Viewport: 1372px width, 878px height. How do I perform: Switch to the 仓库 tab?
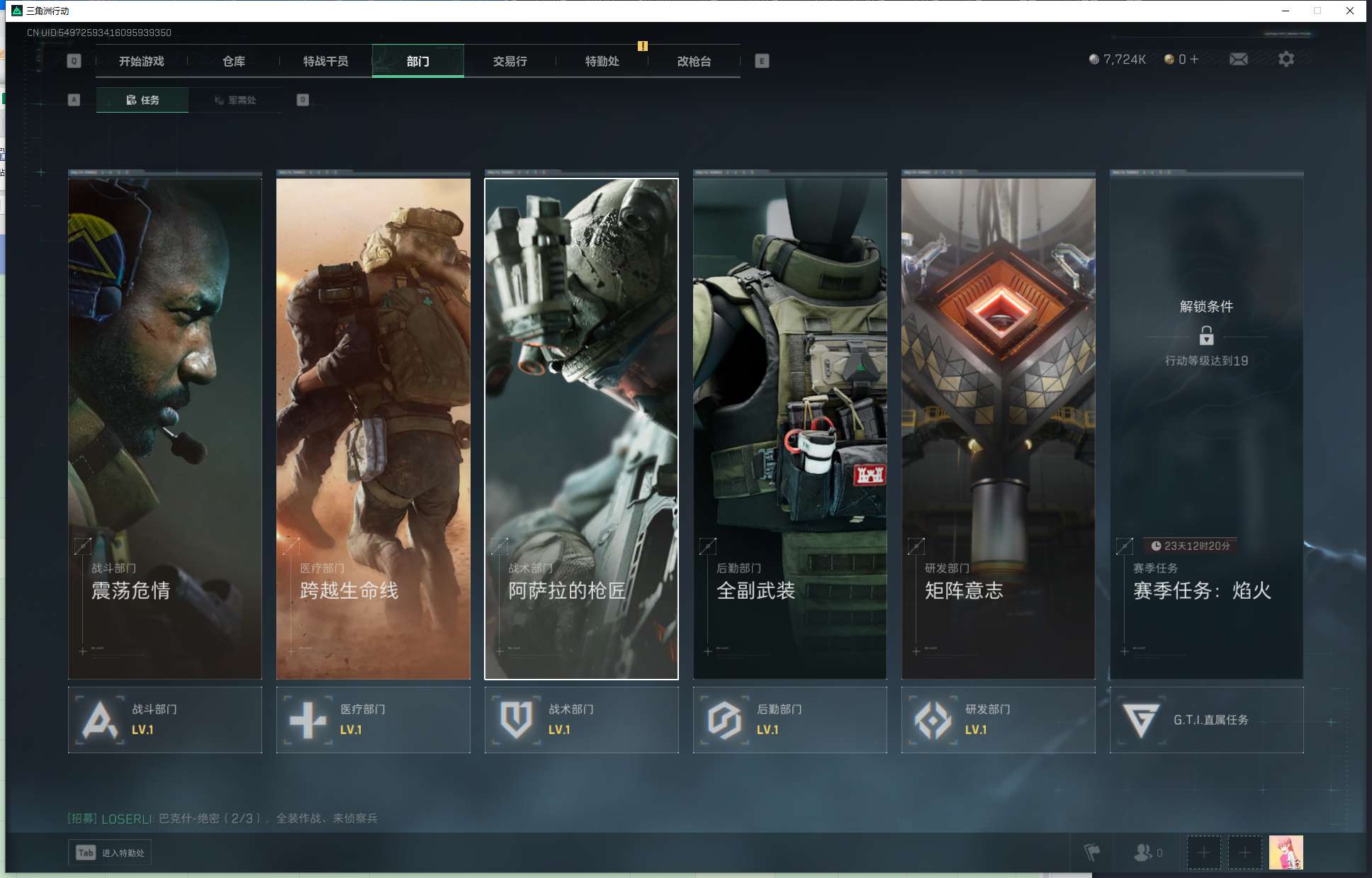pos(234,61)
